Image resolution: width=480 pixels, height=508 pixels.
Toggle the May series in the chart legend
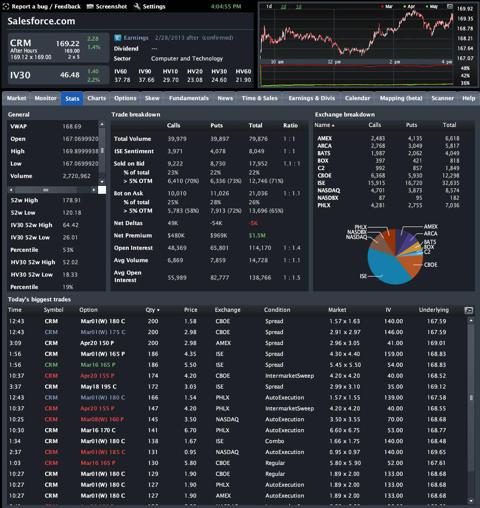[x=432, y=6]
